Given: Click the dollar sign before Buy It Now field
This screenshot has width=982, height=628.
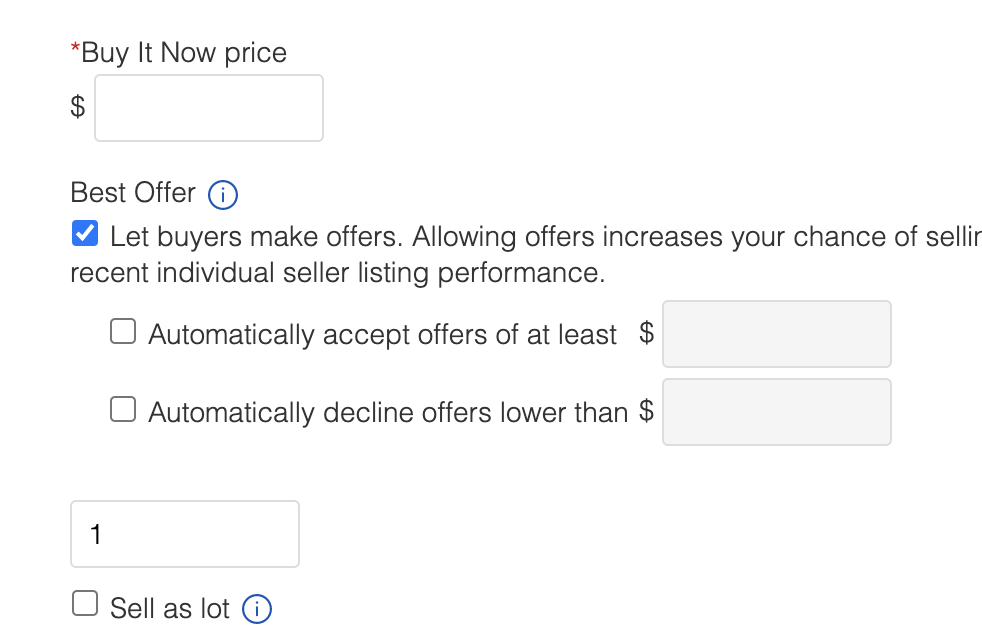Looking at the screenshot, I should click(78, 106).
